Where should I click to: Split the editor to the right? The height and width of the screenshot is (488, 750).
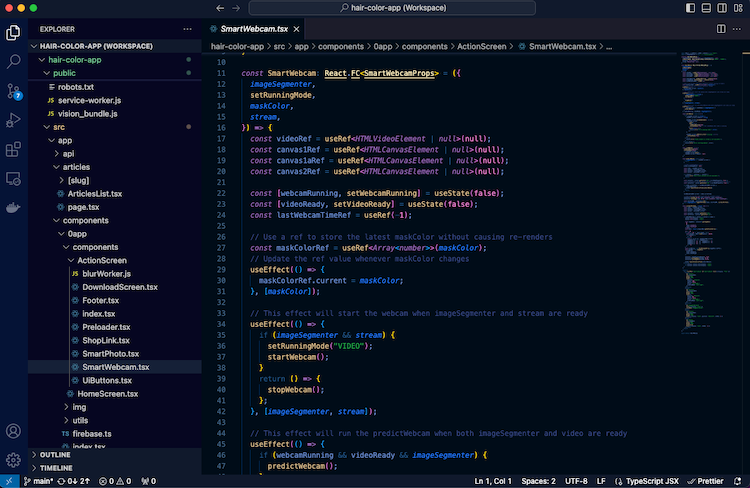click(x=721, y=29)
